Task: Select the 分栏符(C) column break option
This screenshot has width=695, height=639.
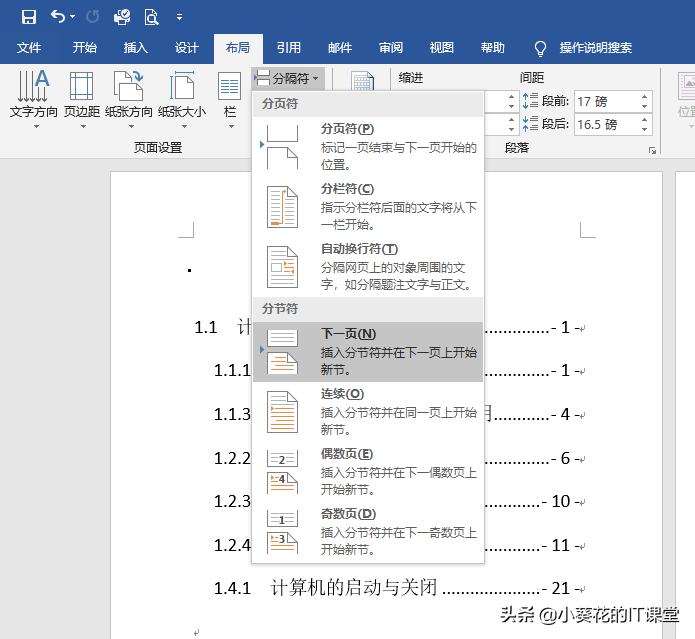Action: click(368, 207)
